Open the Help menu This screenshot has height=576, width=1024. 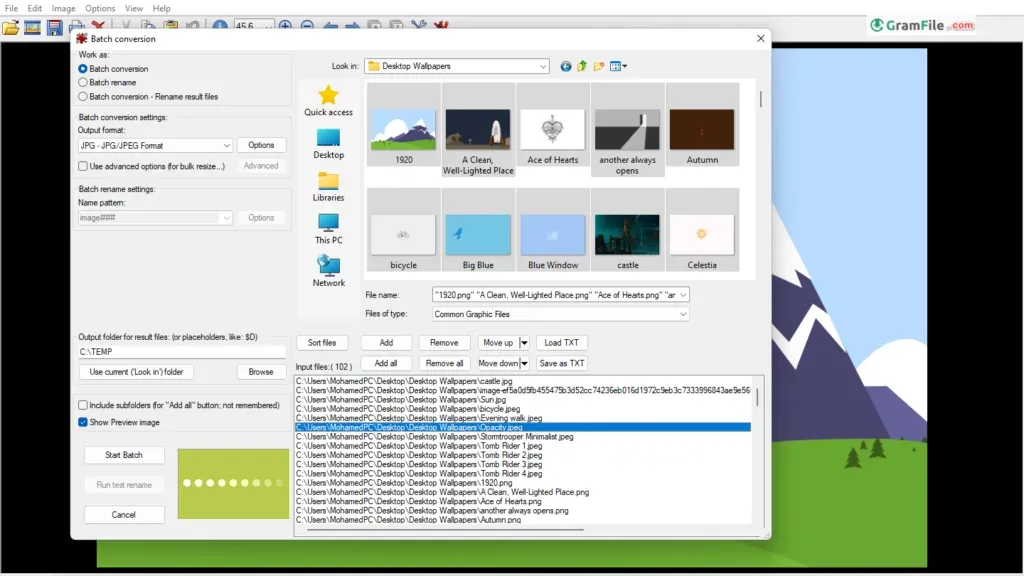click(161, 8)
